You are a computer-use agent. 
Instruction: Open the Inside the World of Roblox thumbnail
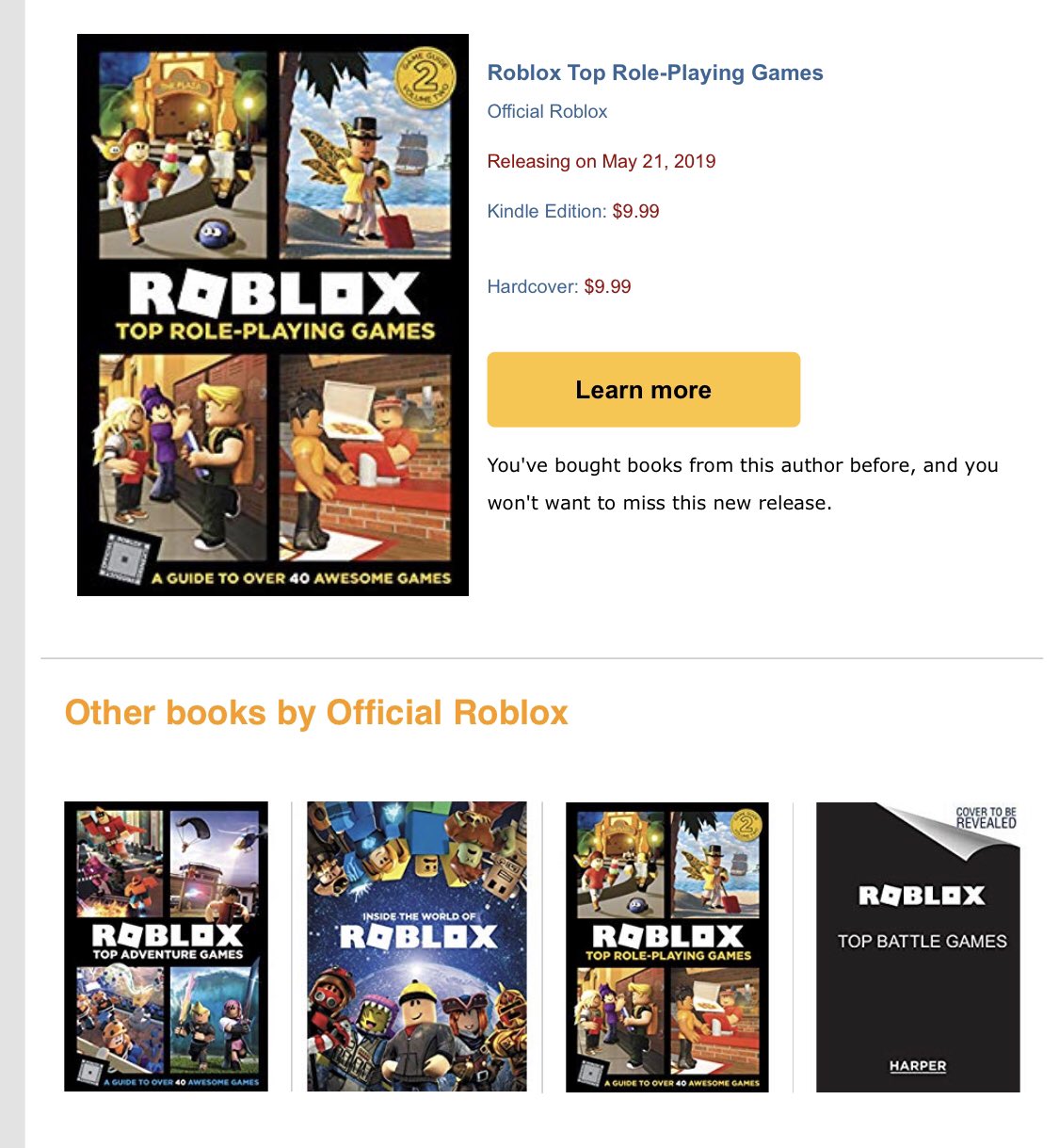[417, 946]
